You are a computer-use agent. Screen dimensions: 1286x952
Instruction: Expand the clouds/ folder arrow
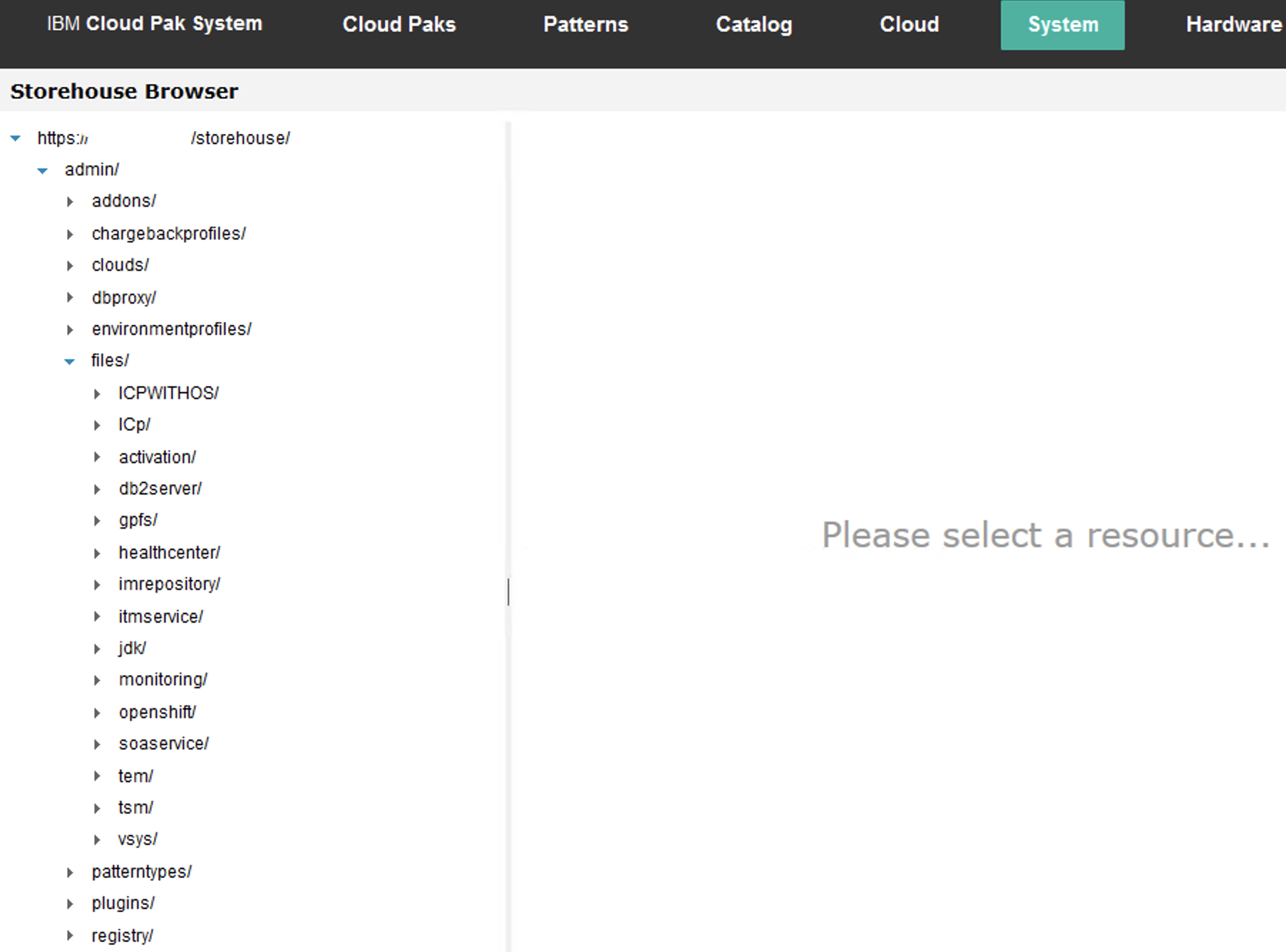70,266
